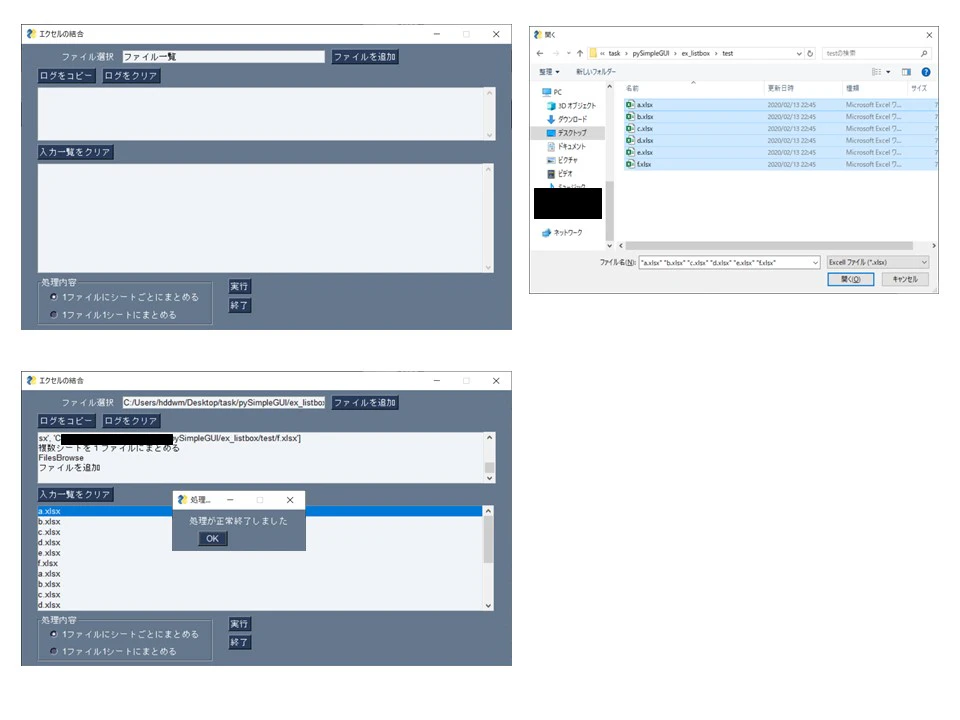Click ログをクリア in the lower エクセルの結合 window

point(131,421)
